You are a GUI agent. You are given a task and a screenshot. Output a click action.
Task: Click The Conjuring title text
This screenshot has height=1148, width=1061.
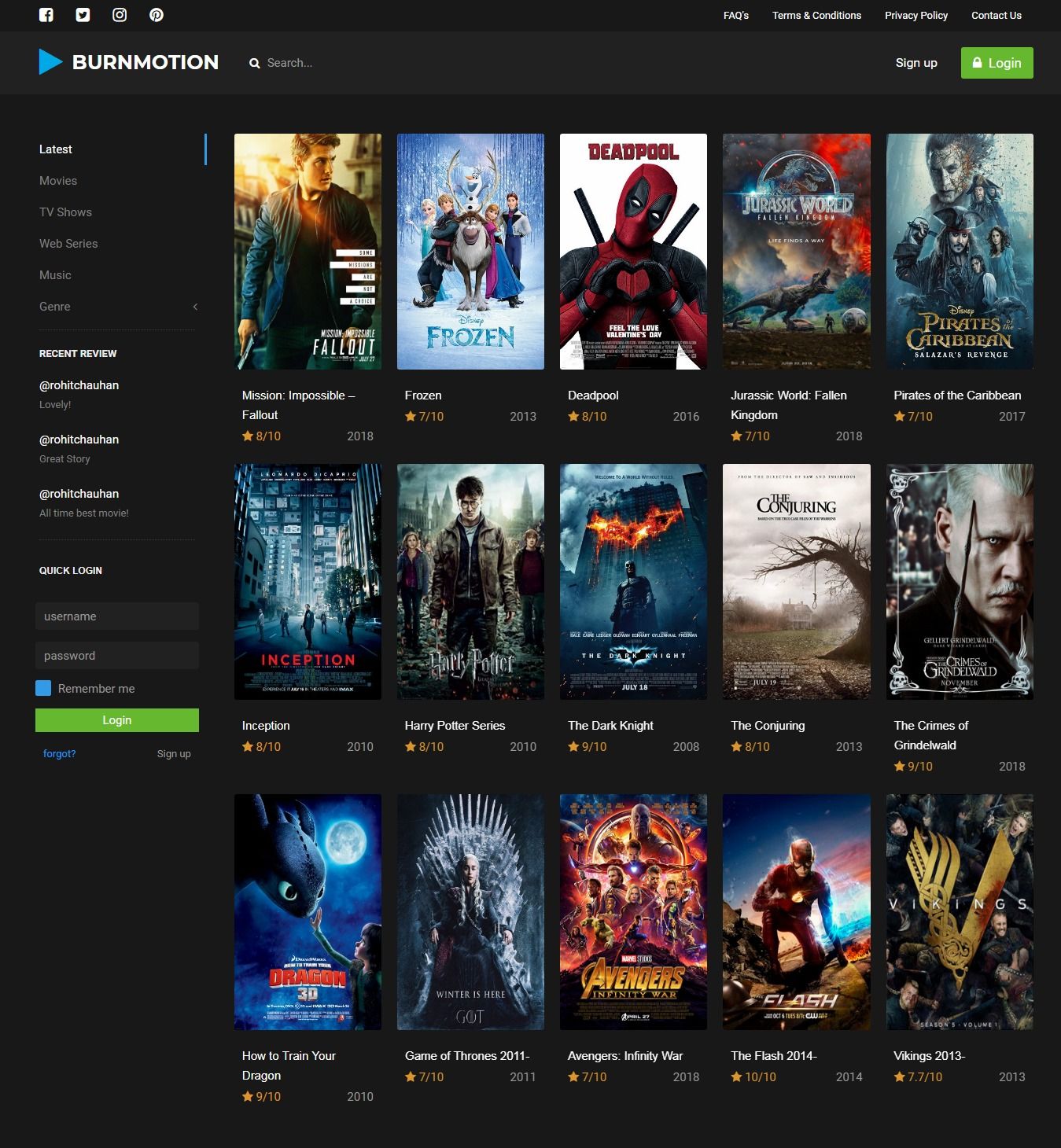point(768,726)
